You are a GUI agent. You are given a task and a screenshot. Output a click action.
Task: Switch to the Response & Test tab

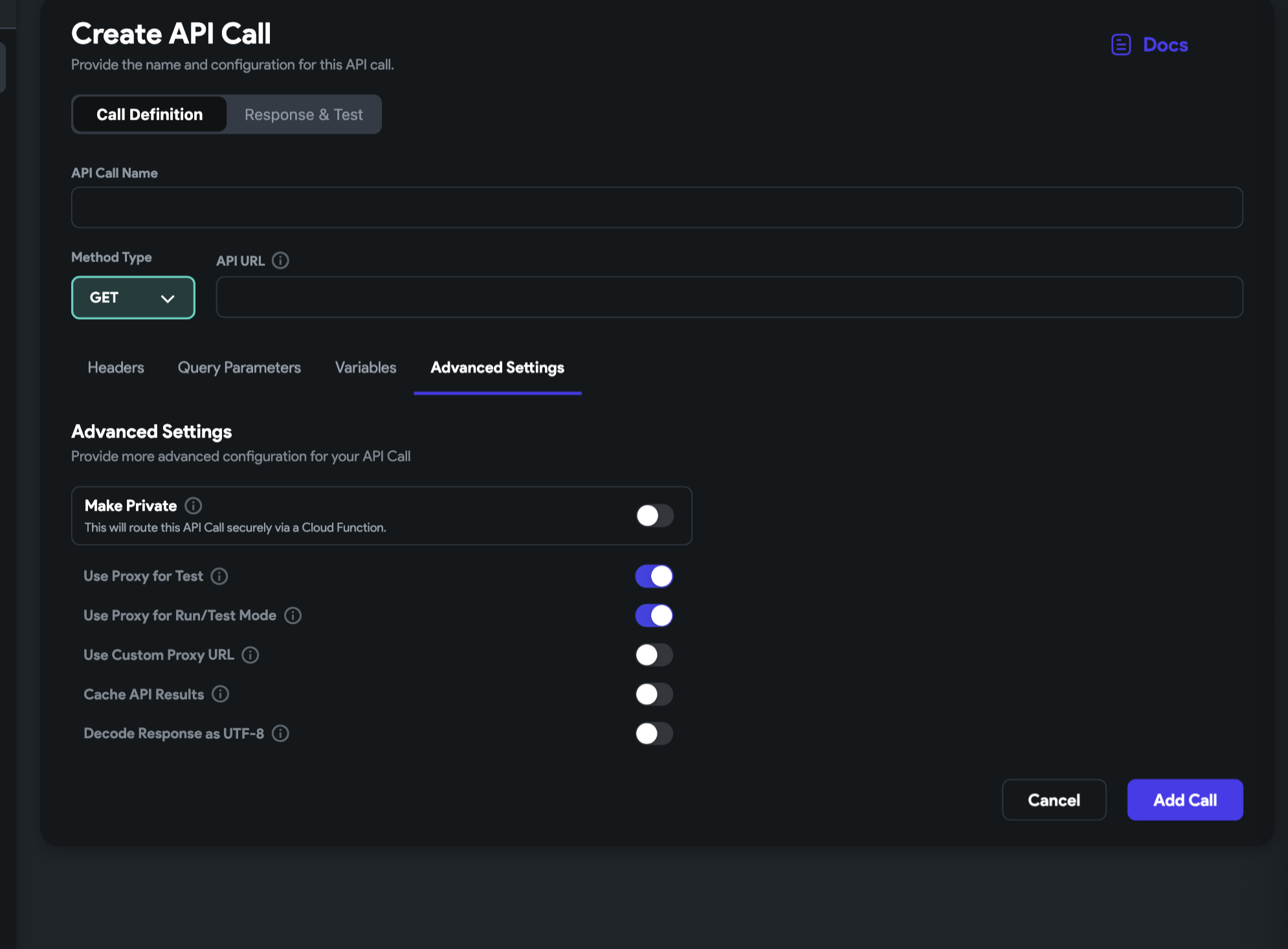tap(304, 115)
